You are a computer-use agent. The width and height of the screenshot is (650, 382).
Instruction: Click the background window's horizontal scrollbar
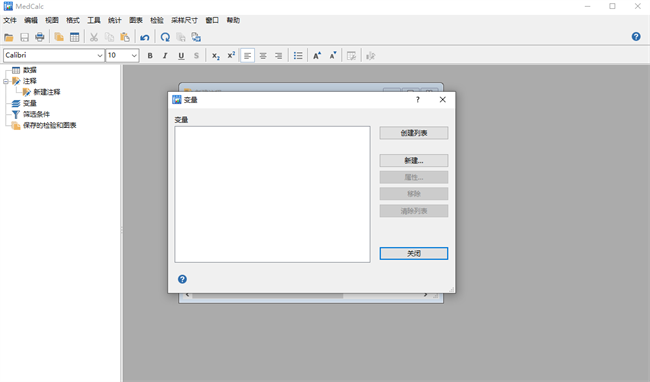click(x=267, y=296)
